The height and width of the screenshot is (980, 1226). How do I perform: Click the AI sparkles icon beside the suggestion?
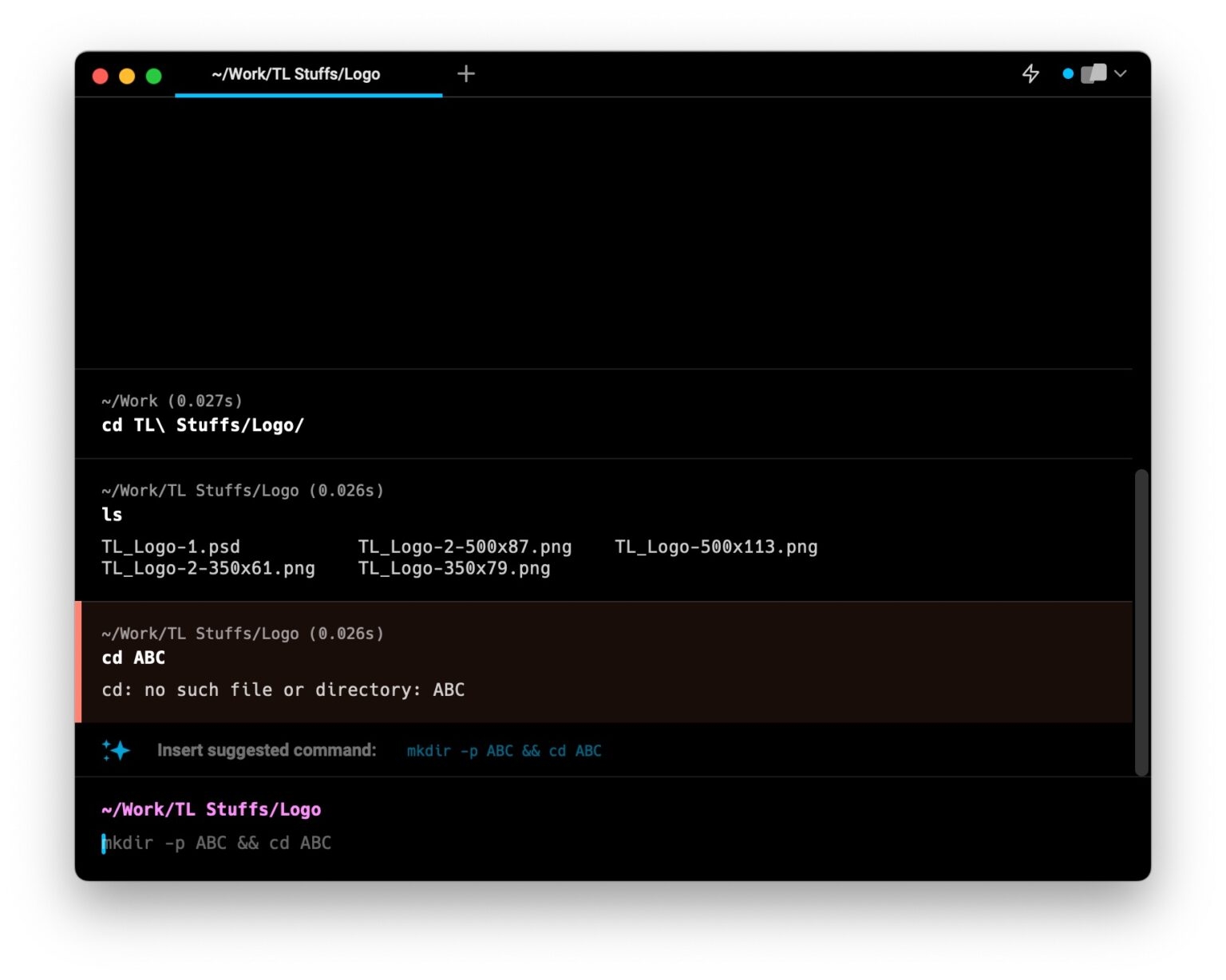coord(115,750)
